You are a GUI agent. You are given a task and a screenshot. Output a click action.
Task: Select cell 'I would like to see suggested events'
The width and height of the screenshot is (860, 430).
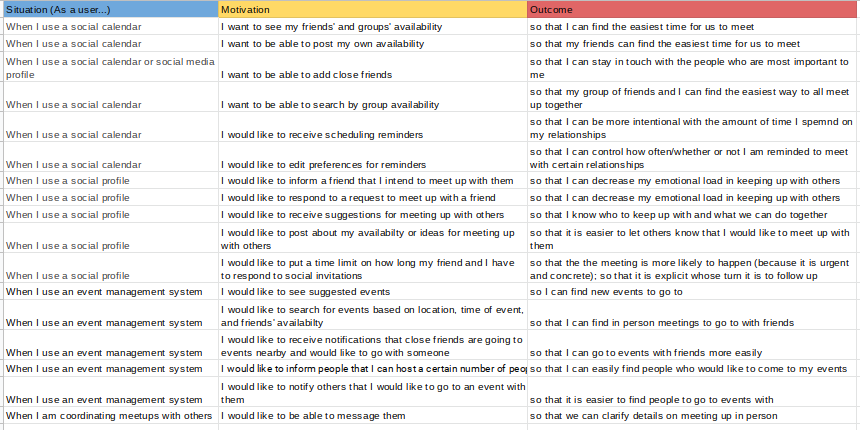(373, 291)
